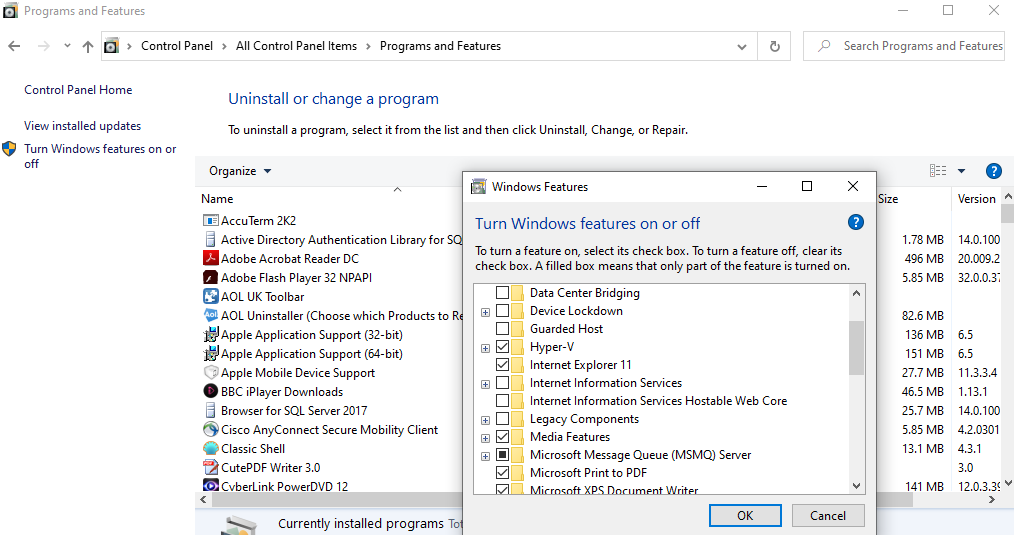Sort by the Version column header
Screen dimensions: 1014x535
coord(976,199)
